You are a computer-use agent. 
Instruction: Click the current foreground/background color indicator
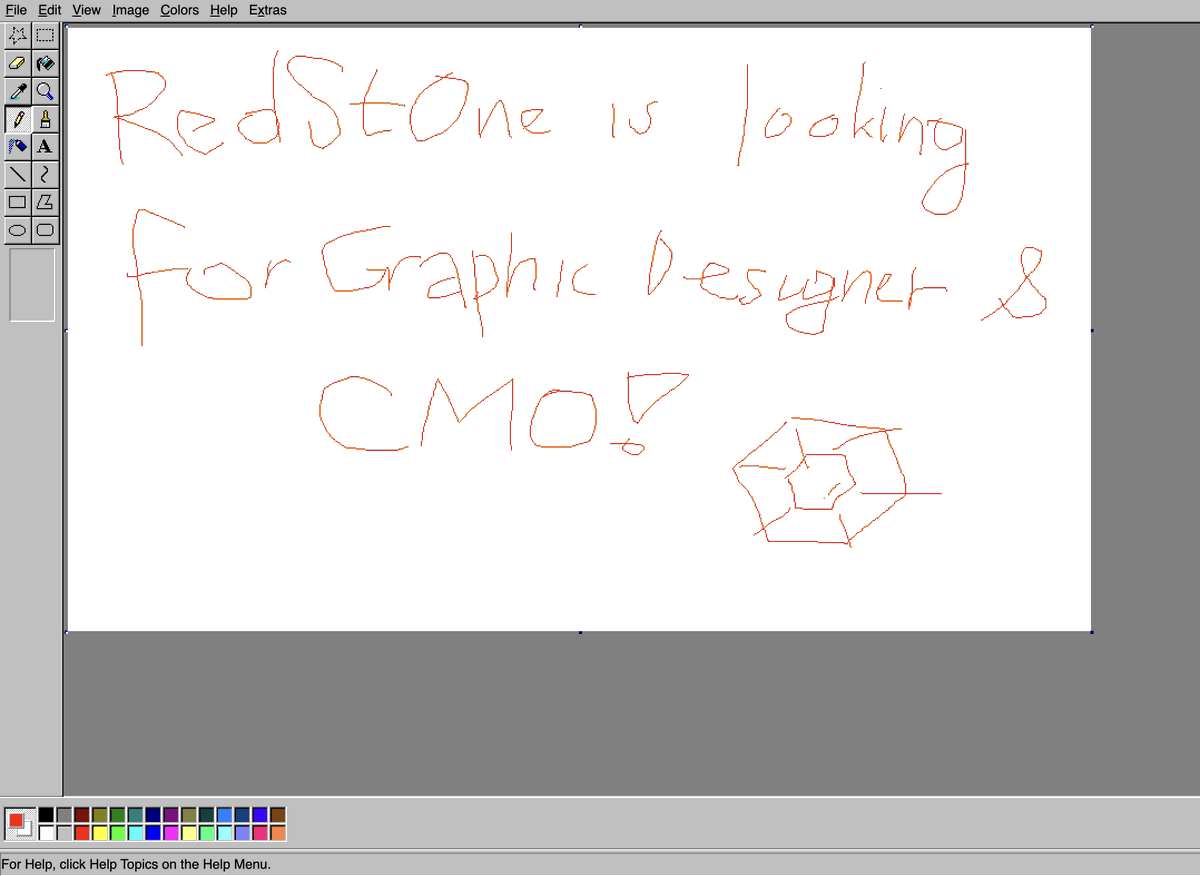pyautogui.click(x=20, y=824)
